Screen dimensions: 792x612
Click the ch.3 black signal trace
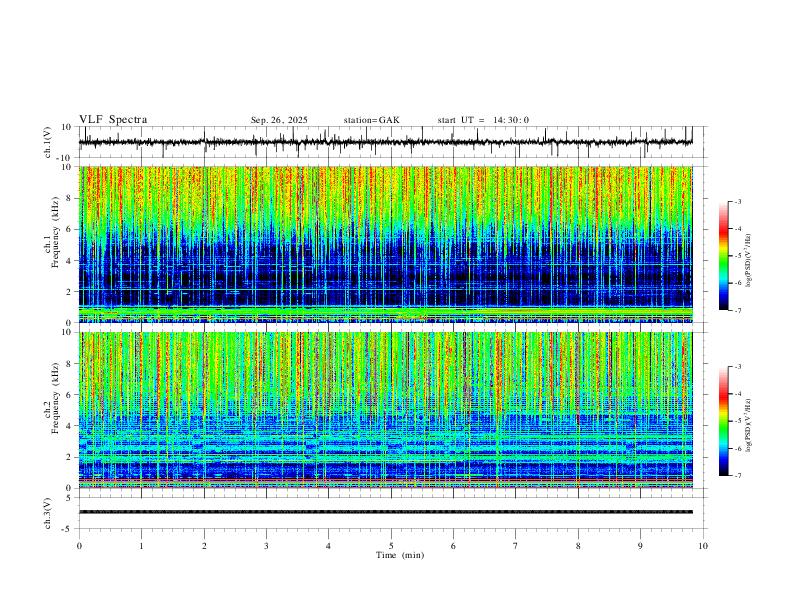pos(386,512)
